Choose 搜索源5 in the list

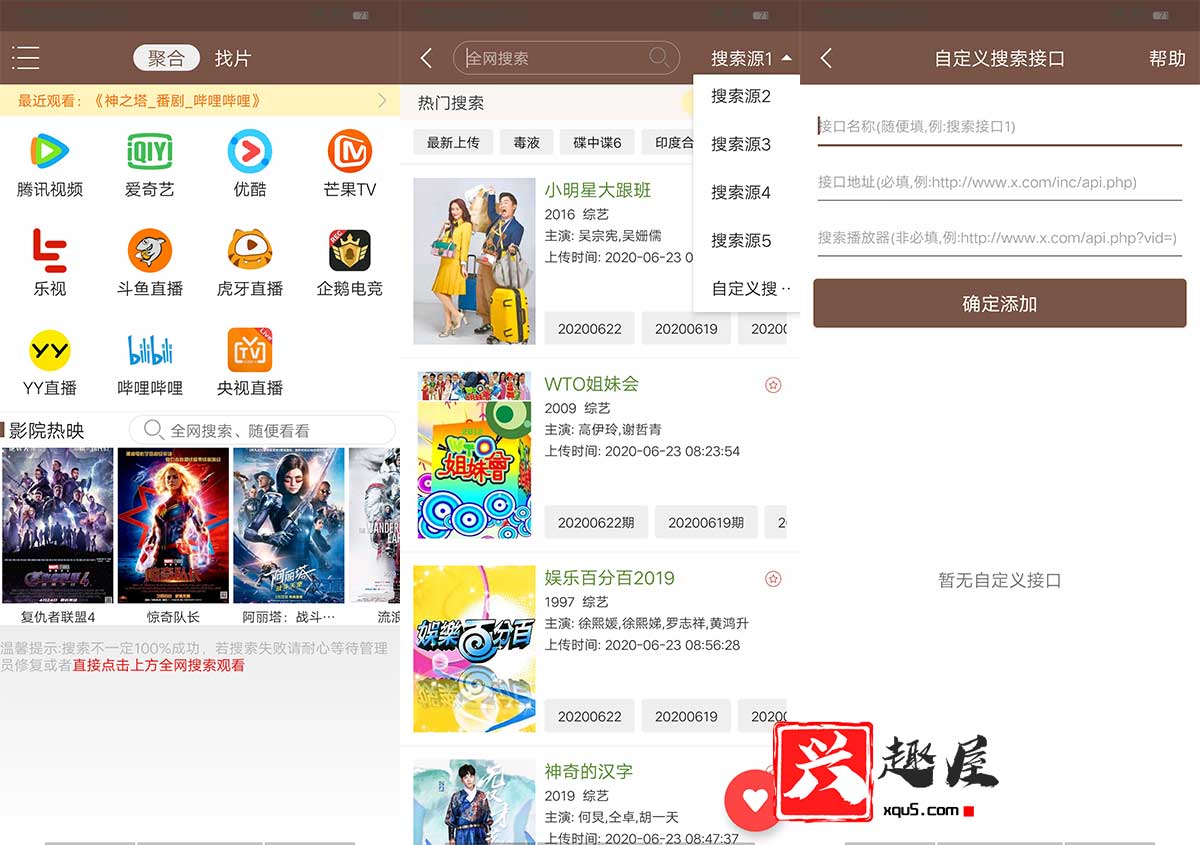(741, 240)
